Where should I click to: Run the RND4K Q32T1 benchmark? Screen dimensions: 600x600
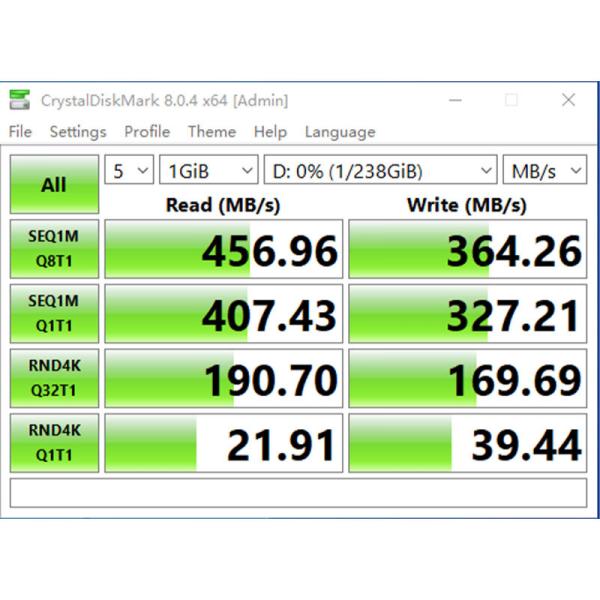54,378
